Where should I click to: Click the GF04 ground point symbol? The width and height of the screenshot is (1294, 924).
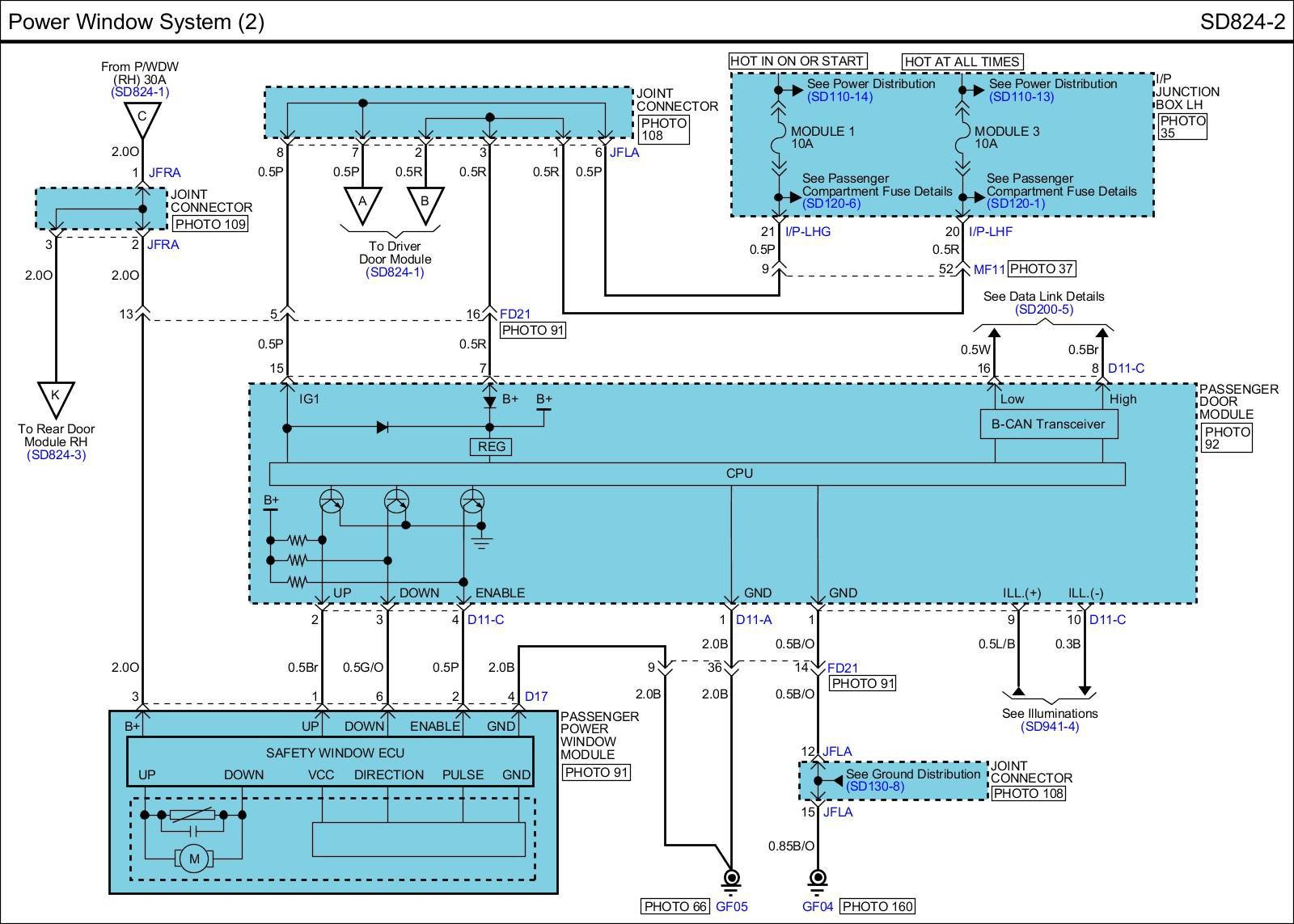tap(818, 878)
